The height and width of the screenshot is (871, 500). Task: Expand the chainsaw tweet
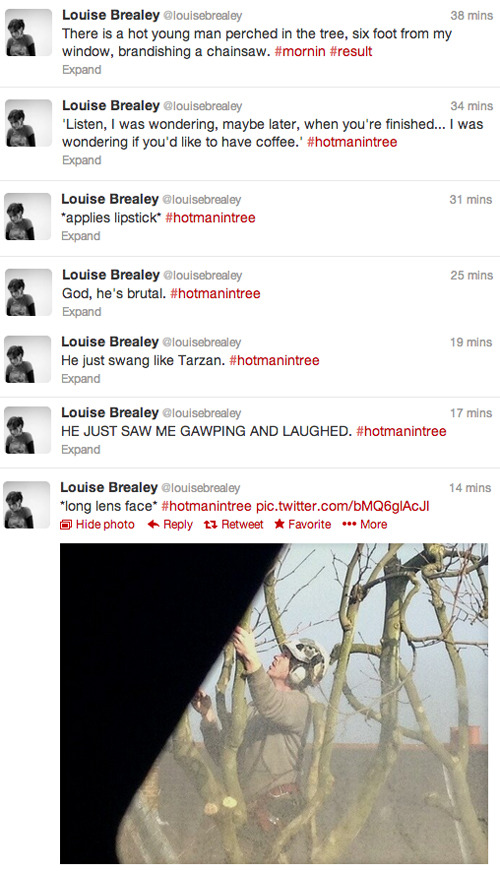[82, 70]
